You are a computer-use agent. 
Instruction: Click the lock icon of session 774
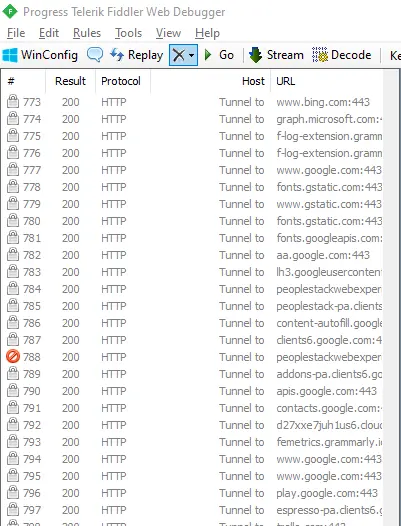pyautogui.click(x=13, y=118)
